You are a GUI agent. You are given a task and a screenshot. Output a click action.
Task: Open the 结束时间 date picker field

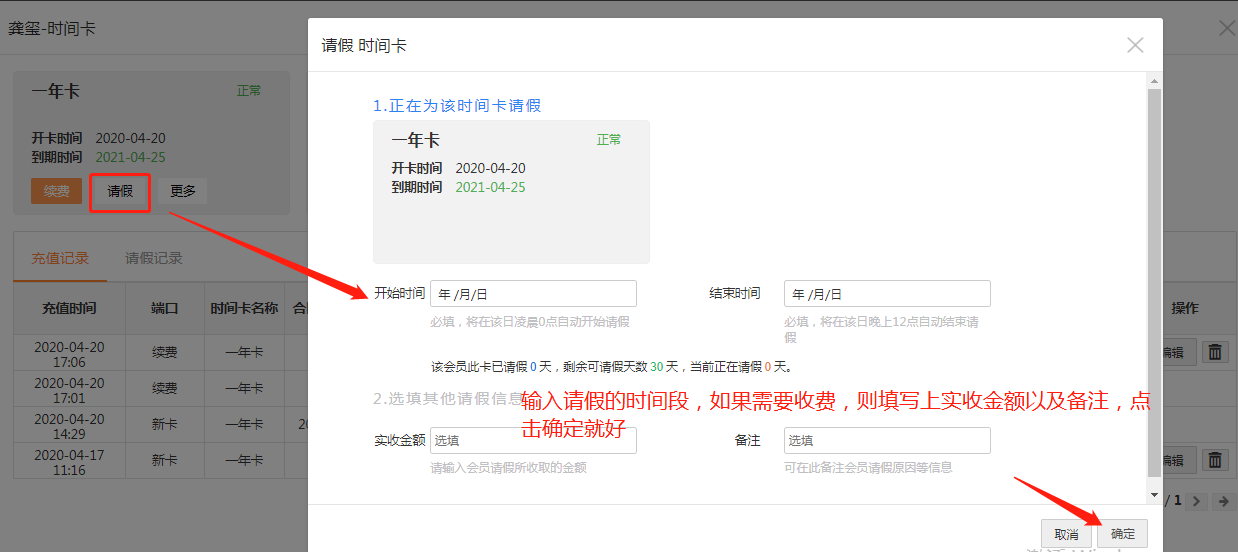[x=887, y=294]
